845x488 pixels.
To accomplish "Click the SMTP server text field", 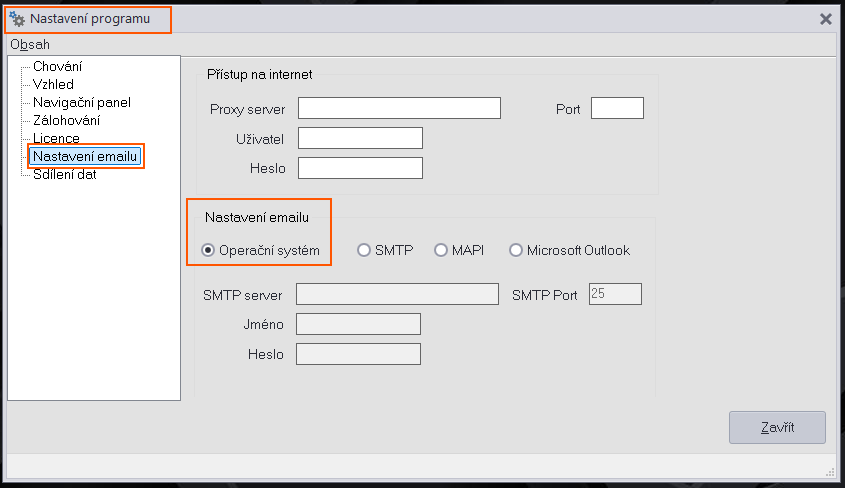I will click(397, 294).
